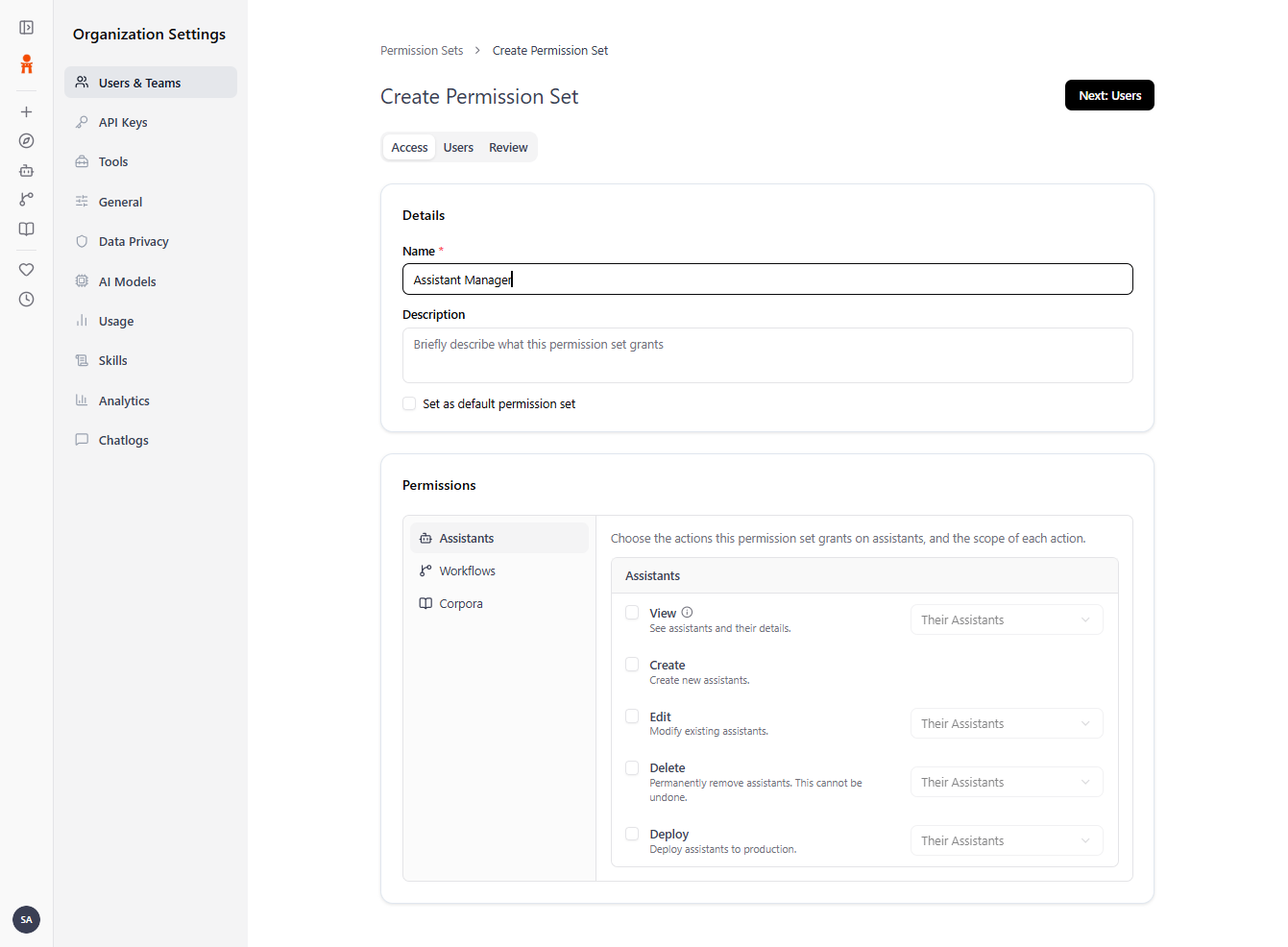Viewport: 1288px width, 947px height.
Task: Click the shield icon beside Data Privacy
Action: pyautogui.click(x=82, y=241)
